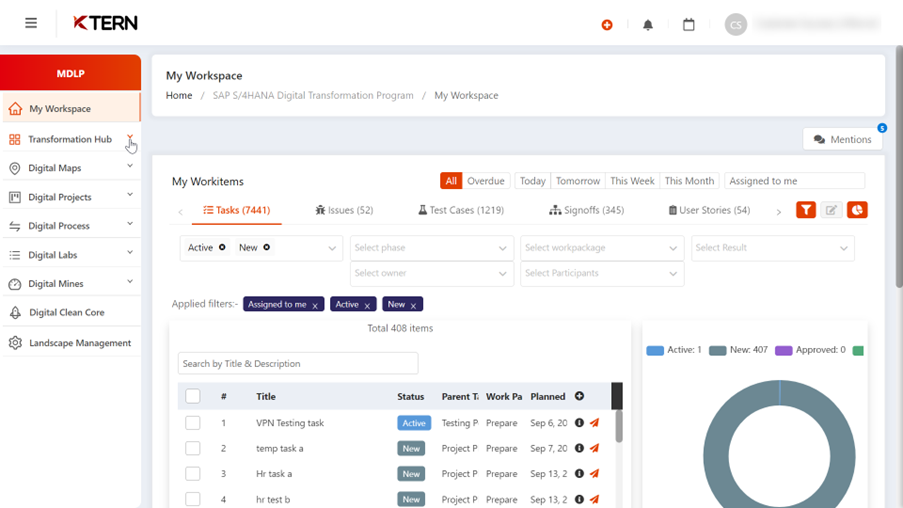Click the red plus create icon
The width and height of the screenshot is (903, 508).
click(x=607, y=25)
